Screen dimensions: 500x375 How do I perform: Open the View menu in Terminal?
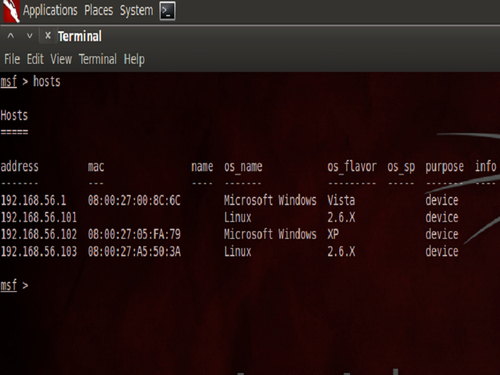[x=61, y=59]
